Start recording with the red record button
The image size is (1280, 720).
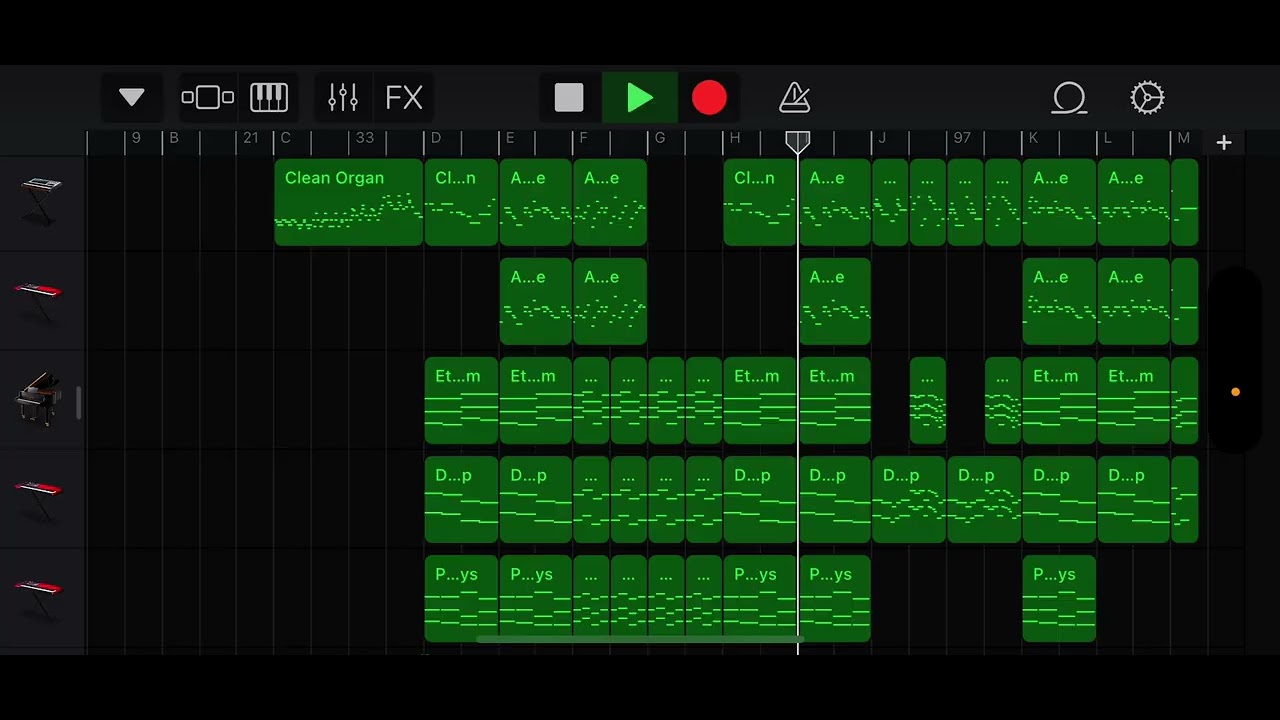(x=709, y=98)
